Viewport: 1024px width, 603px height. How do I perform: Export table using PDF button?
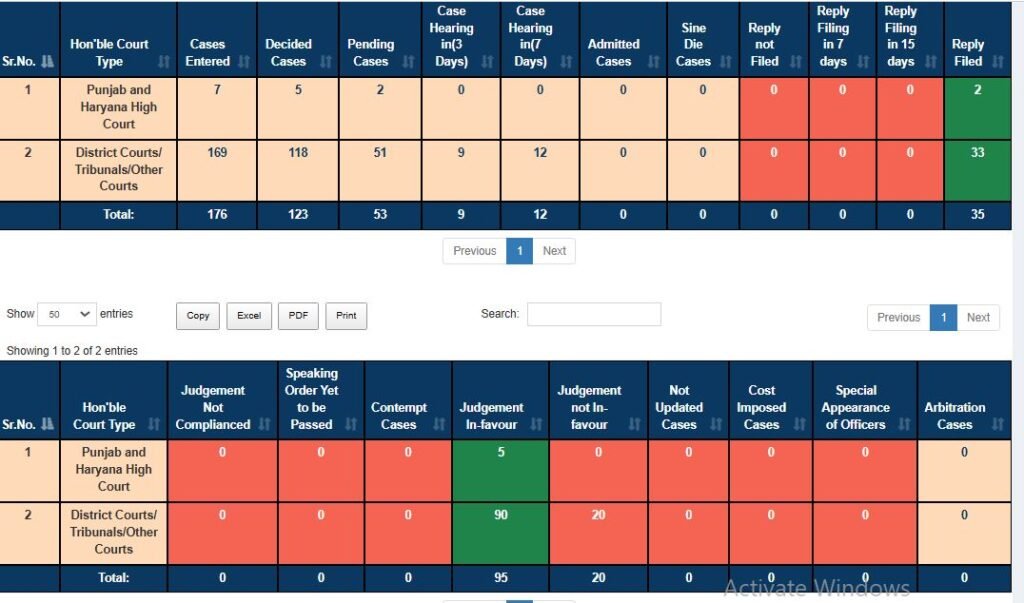click(x=298, y=316)
